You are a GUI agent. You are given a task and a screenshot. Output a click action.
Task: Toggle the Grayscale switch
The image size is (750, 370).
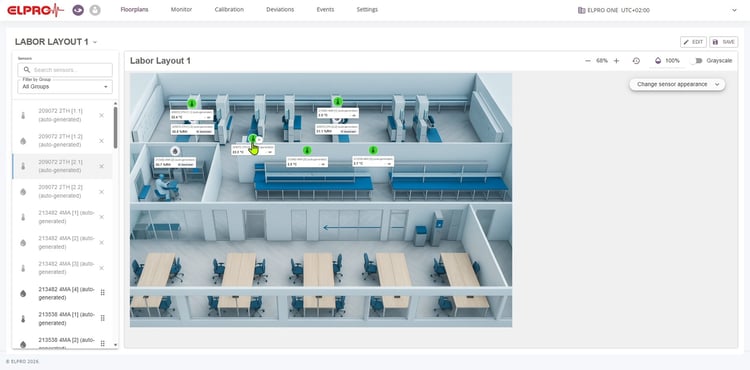pos(697,61)
